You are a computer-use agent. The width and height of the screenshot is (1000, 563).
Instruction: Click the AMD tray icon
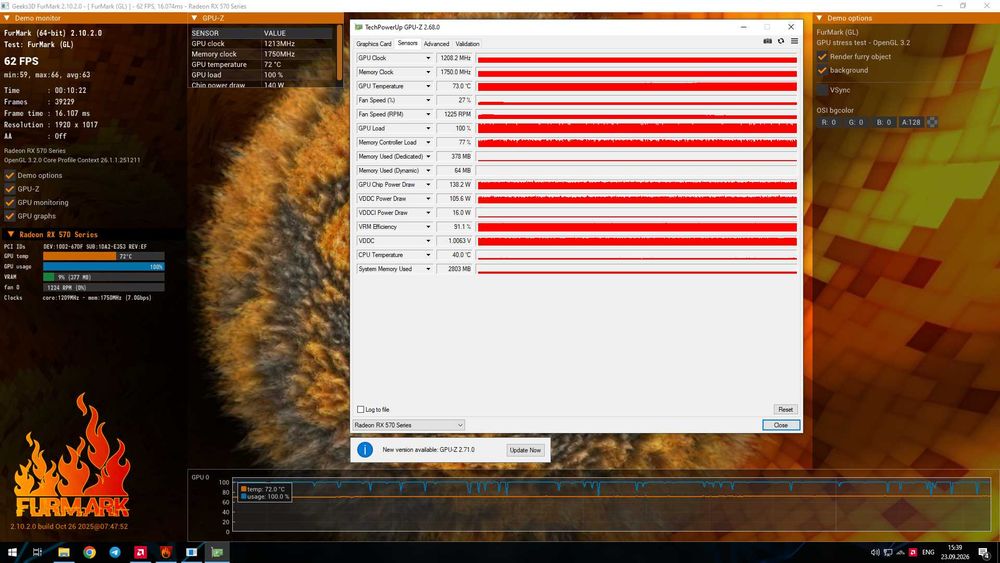pos(913,552)
